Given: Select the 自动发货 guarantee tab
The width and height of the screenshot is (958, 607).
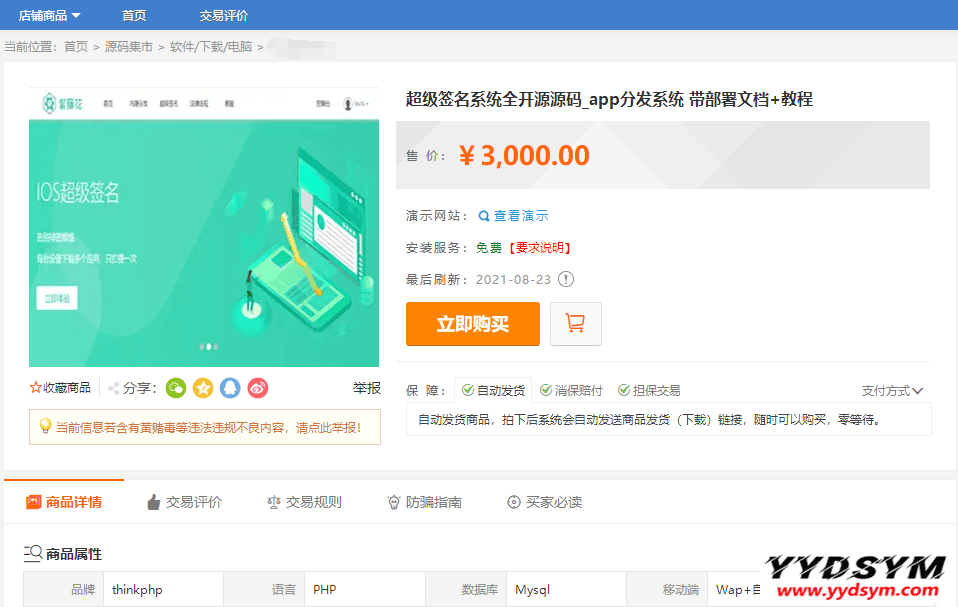Looking at the screenshot, I should pos(493,390).
